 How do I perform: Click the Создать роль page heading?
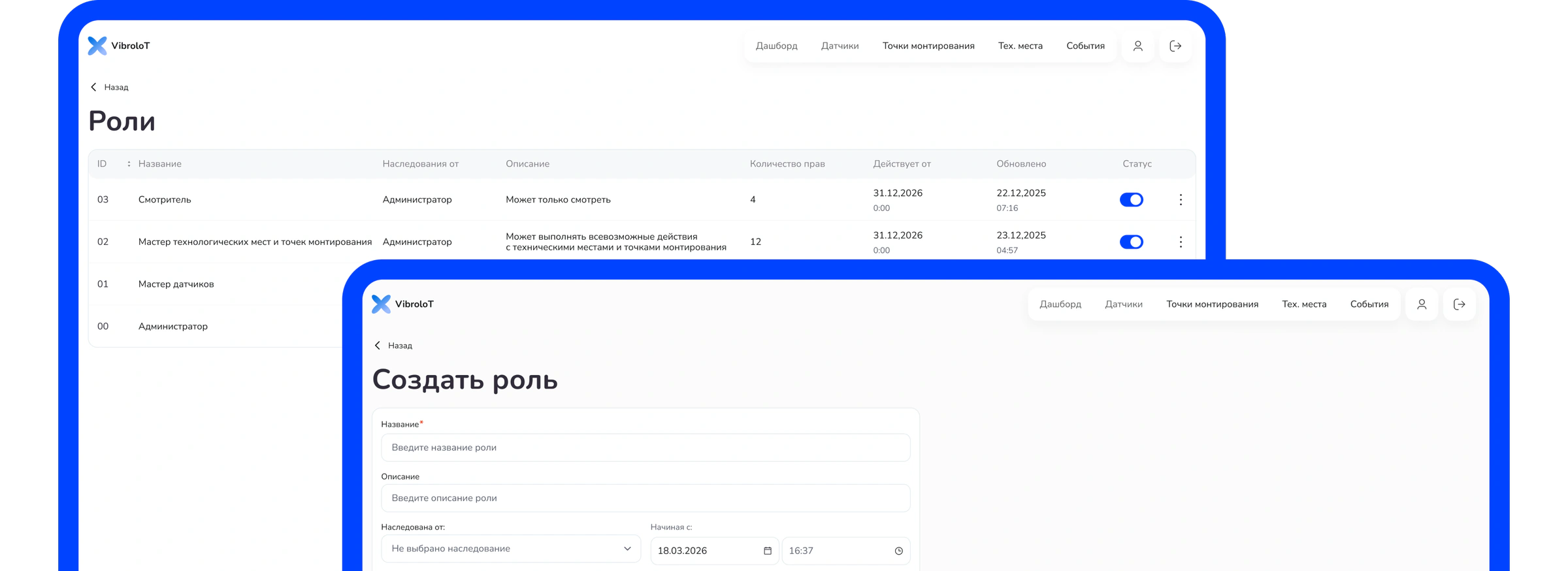(465, 380)
